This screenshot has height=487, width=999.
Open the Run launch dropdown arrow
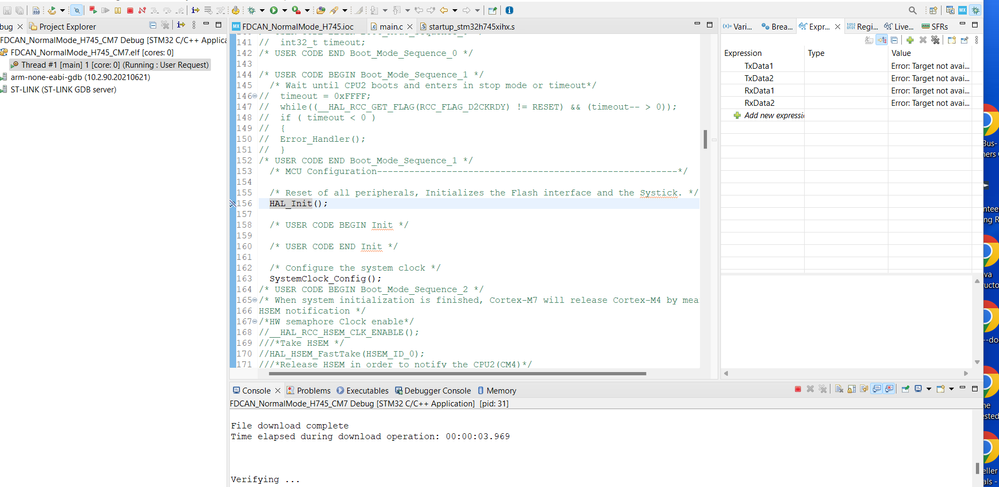(x=284, y=10)
